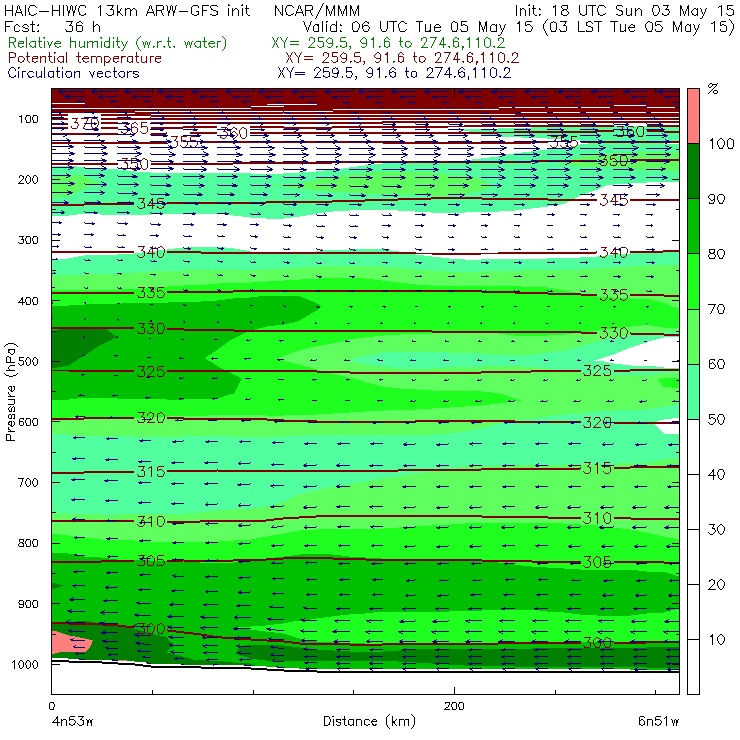This screenshot has height=740, width=740.
Task: Click the "Valid: 06 UTC Tue 05 May 15" text
Action: click(x=420, y=27)
